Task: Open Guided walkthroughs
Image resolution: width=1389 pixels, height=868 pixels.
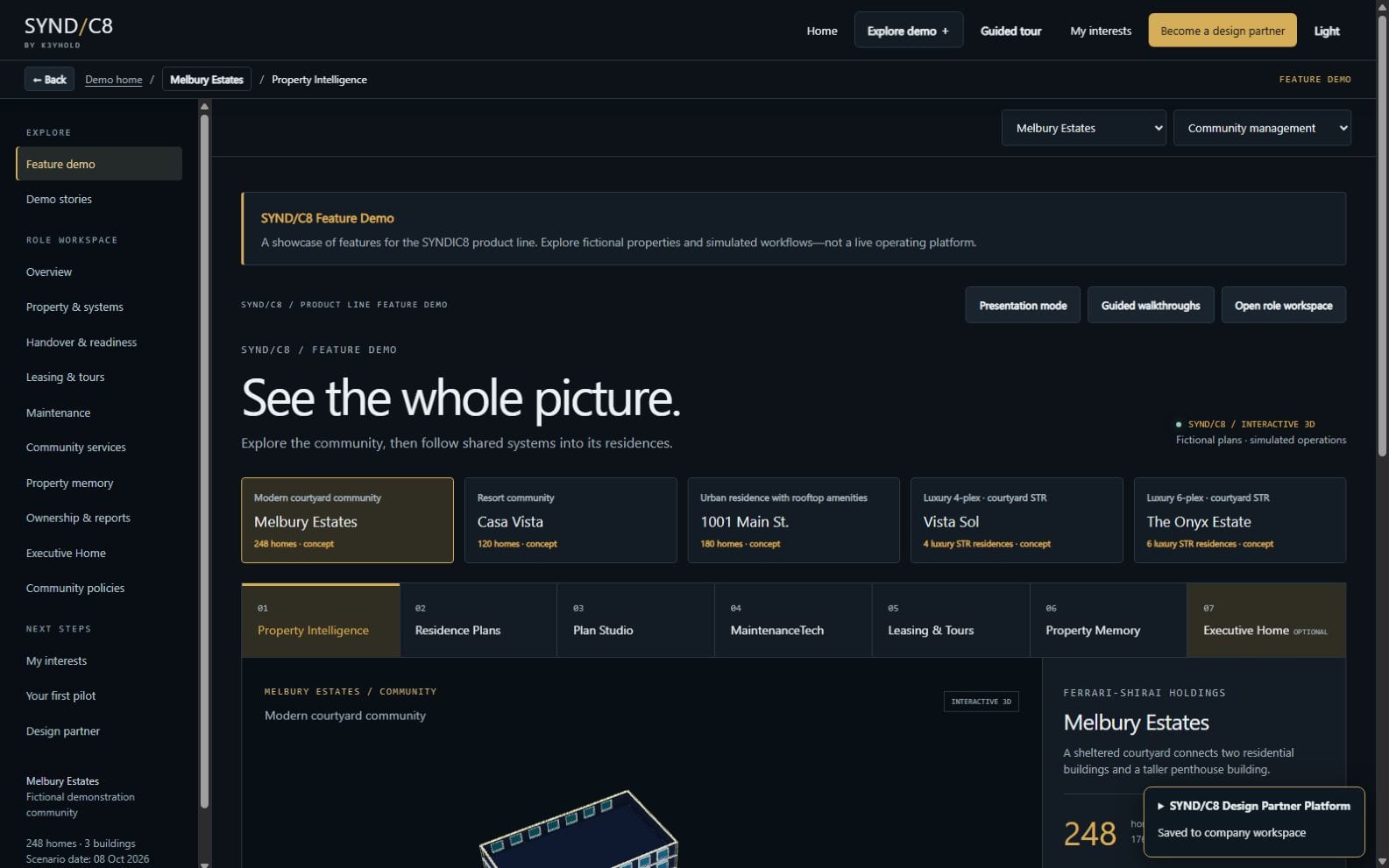Action: pos(1151,305)
